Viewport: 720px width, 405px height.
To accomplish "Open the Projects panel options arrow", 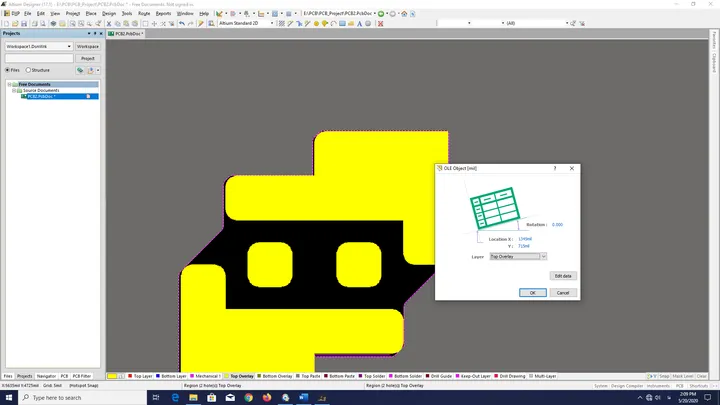I will 89,34.
